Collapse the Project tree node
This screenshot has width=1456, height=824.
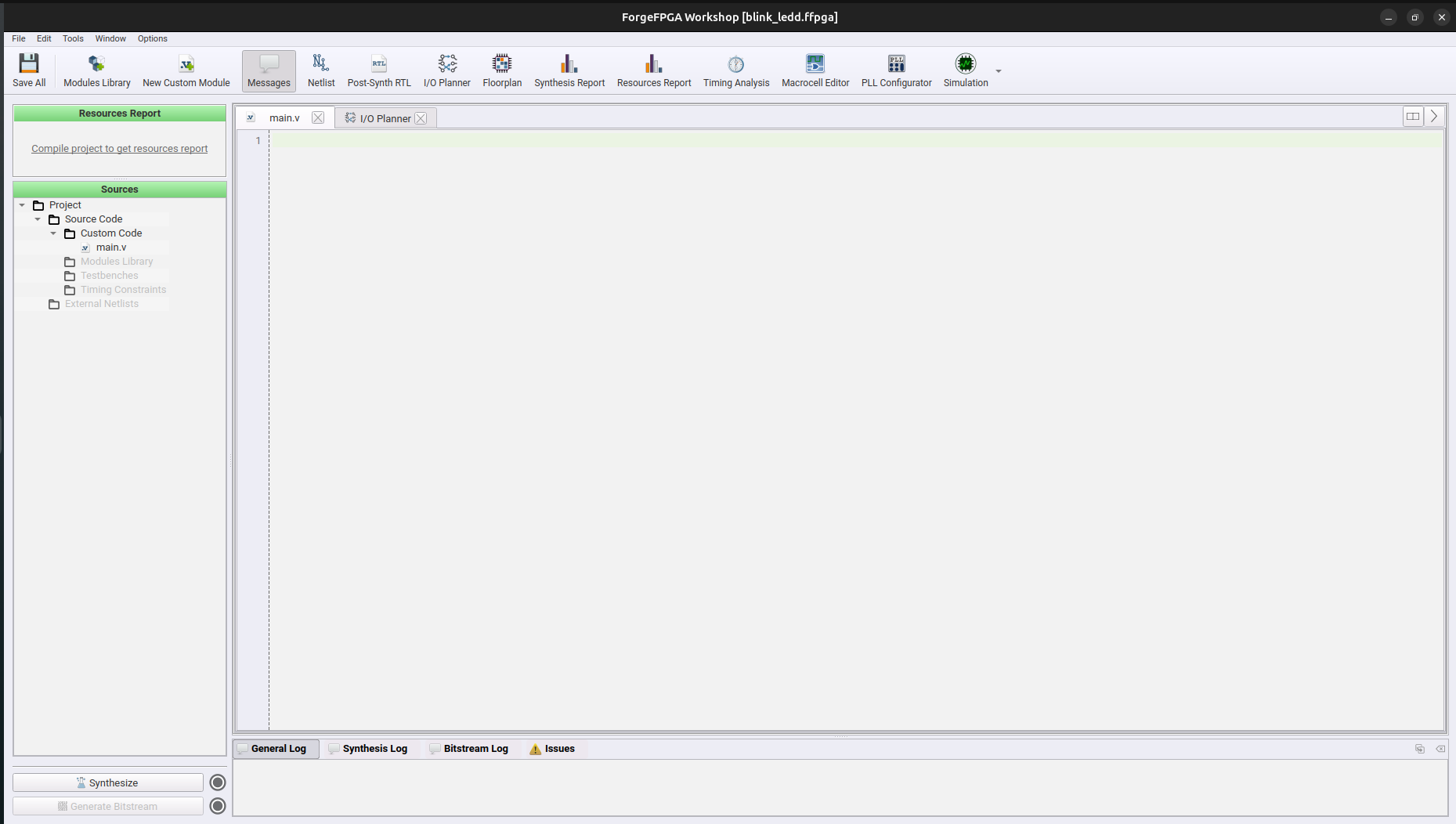[22, 205]
